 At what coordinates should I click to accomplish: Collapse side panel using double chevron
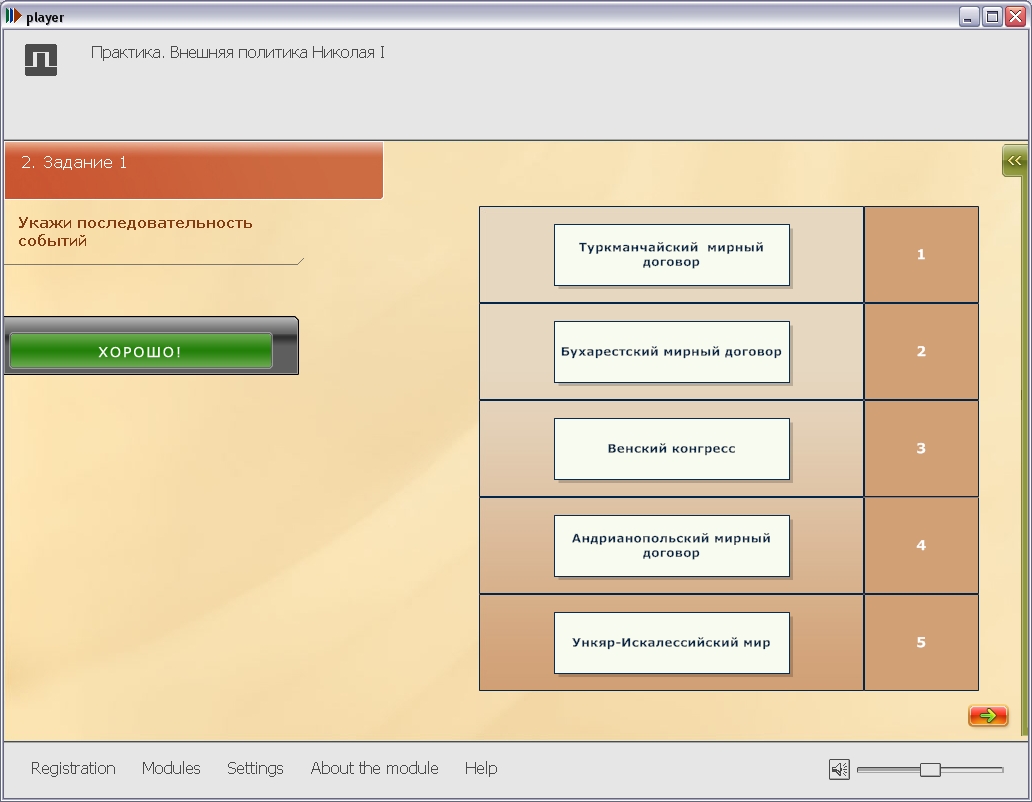coord(1015,161)
